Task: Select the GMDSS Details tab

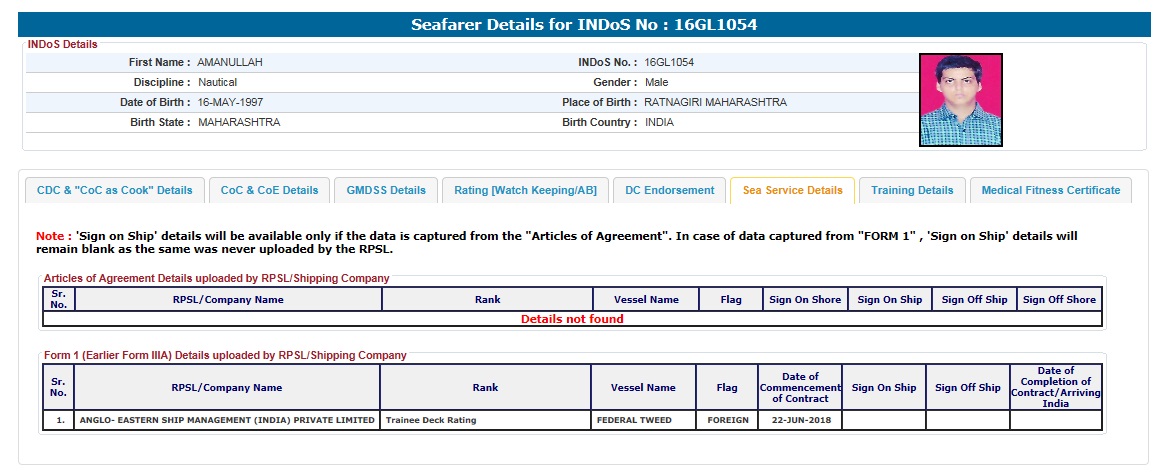Action: coord(386,190)
